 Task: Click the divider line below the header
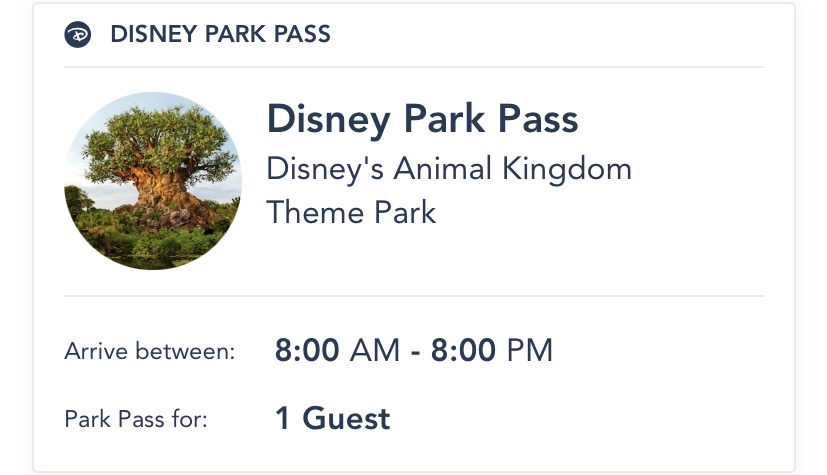pyautogui.click(x=414, y=67)
